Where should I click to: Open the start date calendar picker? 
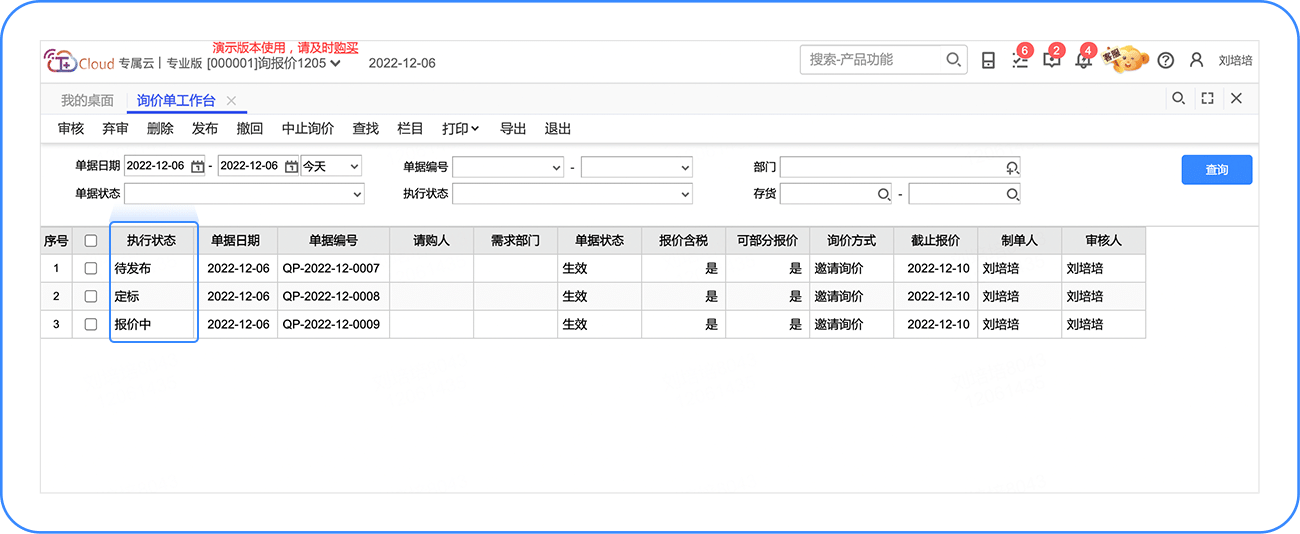[198, 166]
